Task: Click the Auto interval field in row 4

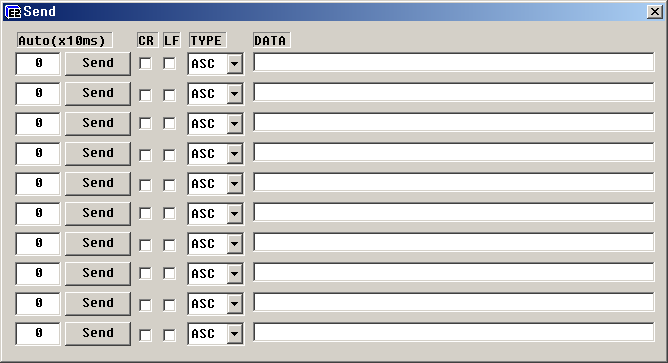Action: 38,153
